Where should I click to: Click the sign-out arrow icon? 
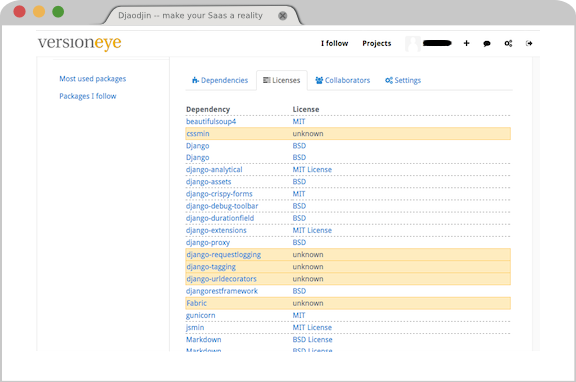pos(529,43)
